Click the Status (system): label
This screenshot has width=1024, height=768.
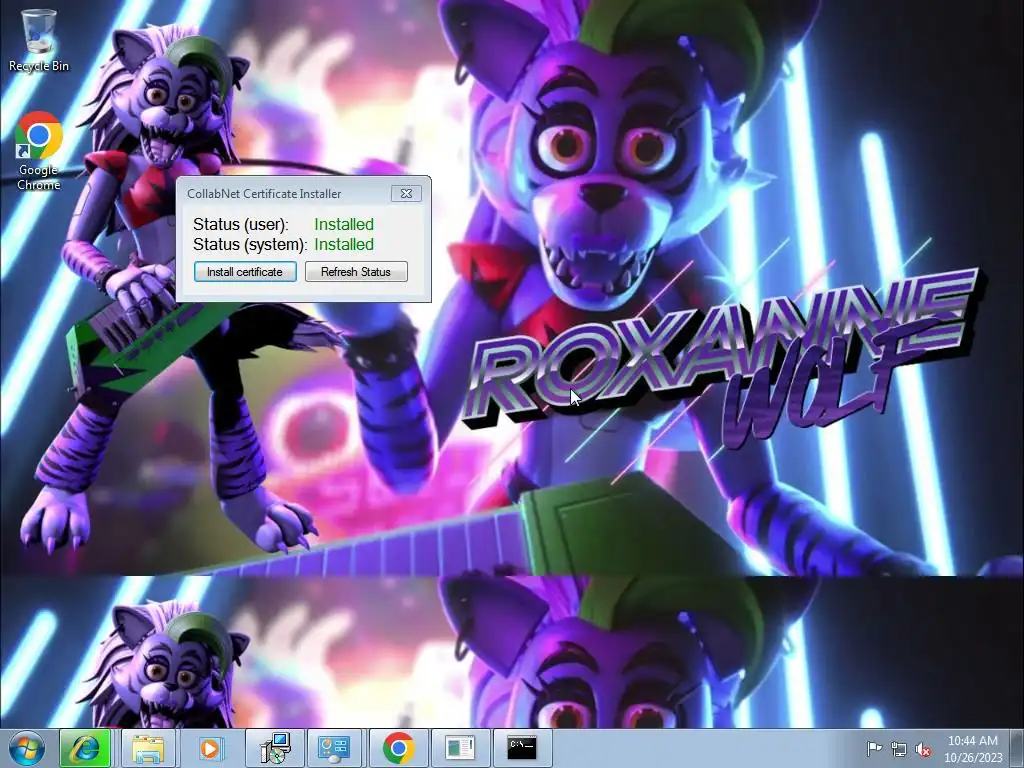(x=250, y=244)
